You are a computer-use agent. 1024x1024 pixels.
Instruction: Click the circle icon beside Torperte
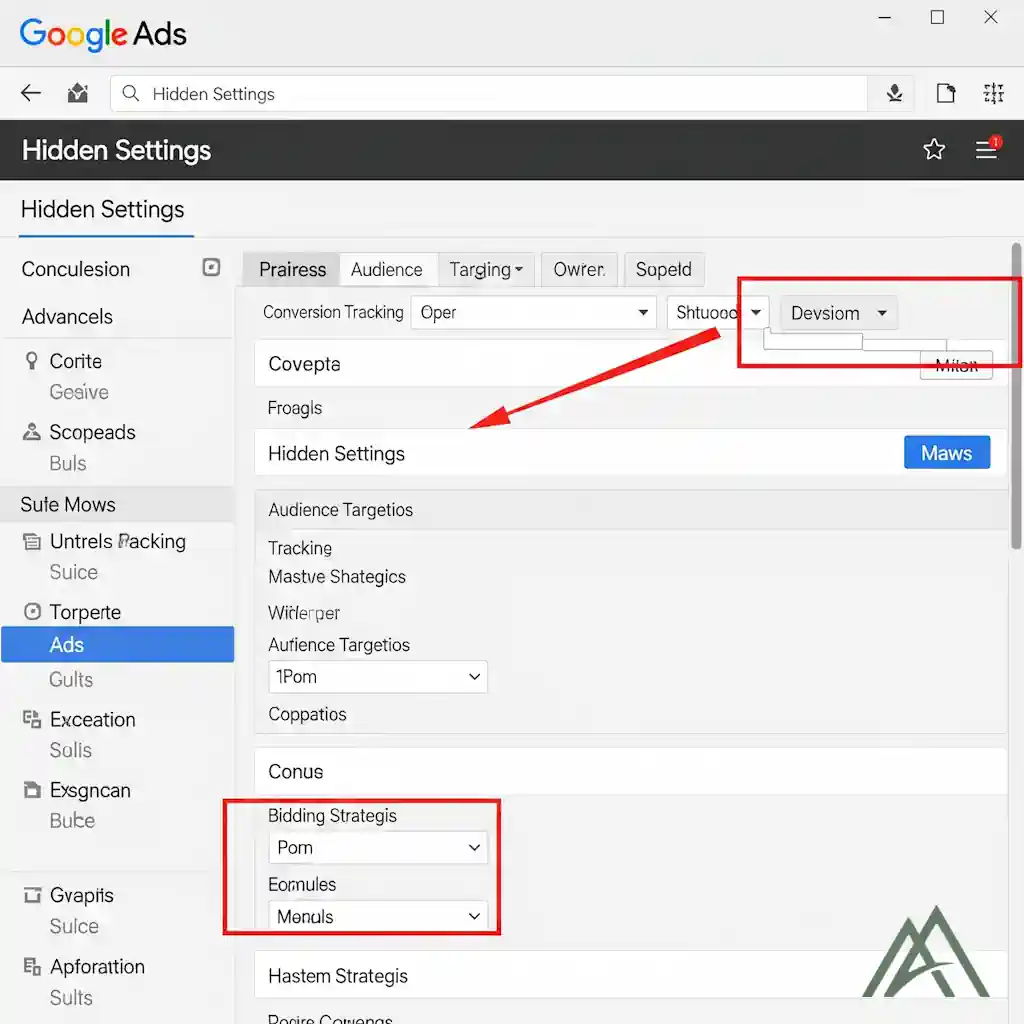click(32, 612)
